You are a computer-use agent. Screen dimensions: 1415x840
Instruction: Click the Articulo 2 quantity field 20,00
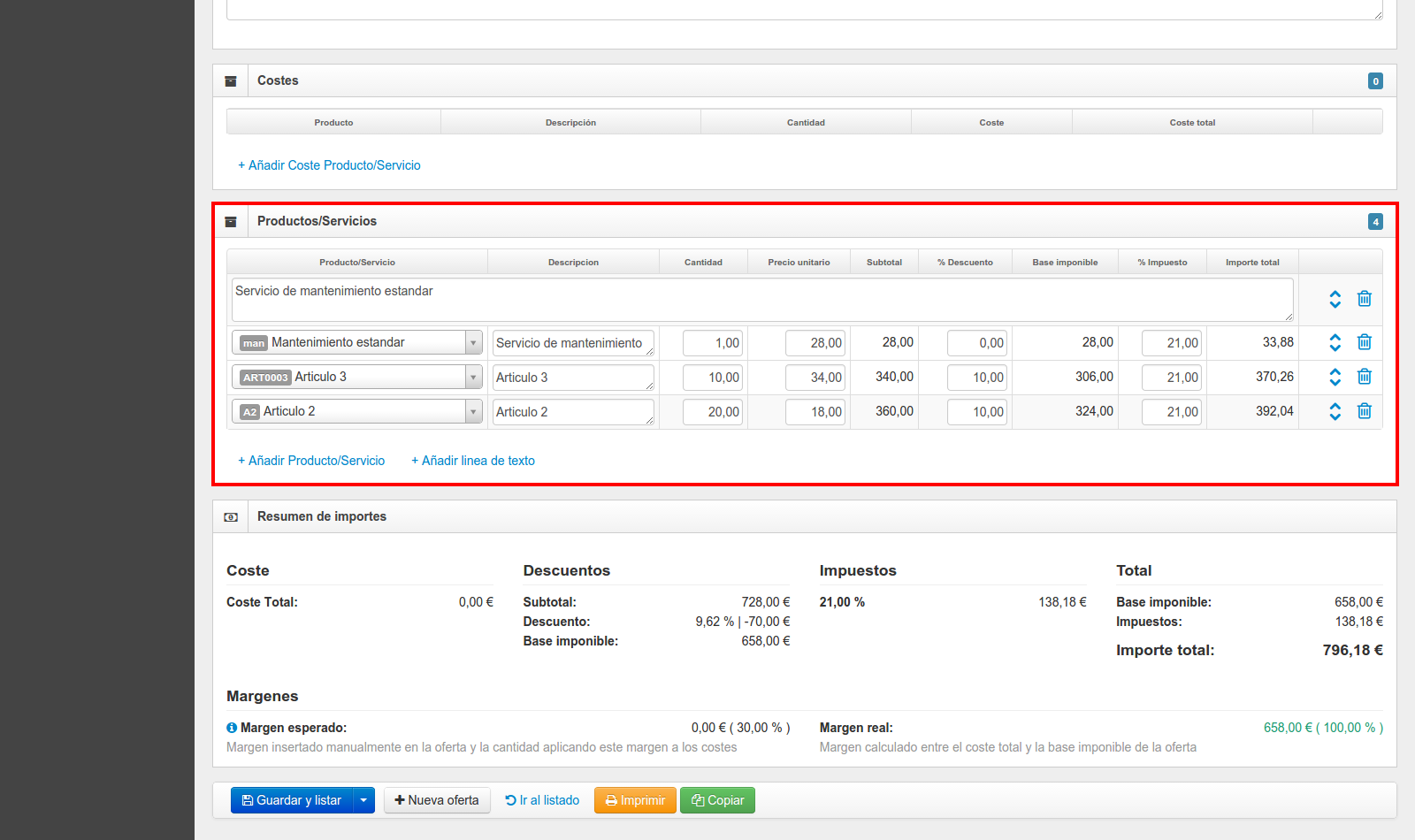[713, 412]
